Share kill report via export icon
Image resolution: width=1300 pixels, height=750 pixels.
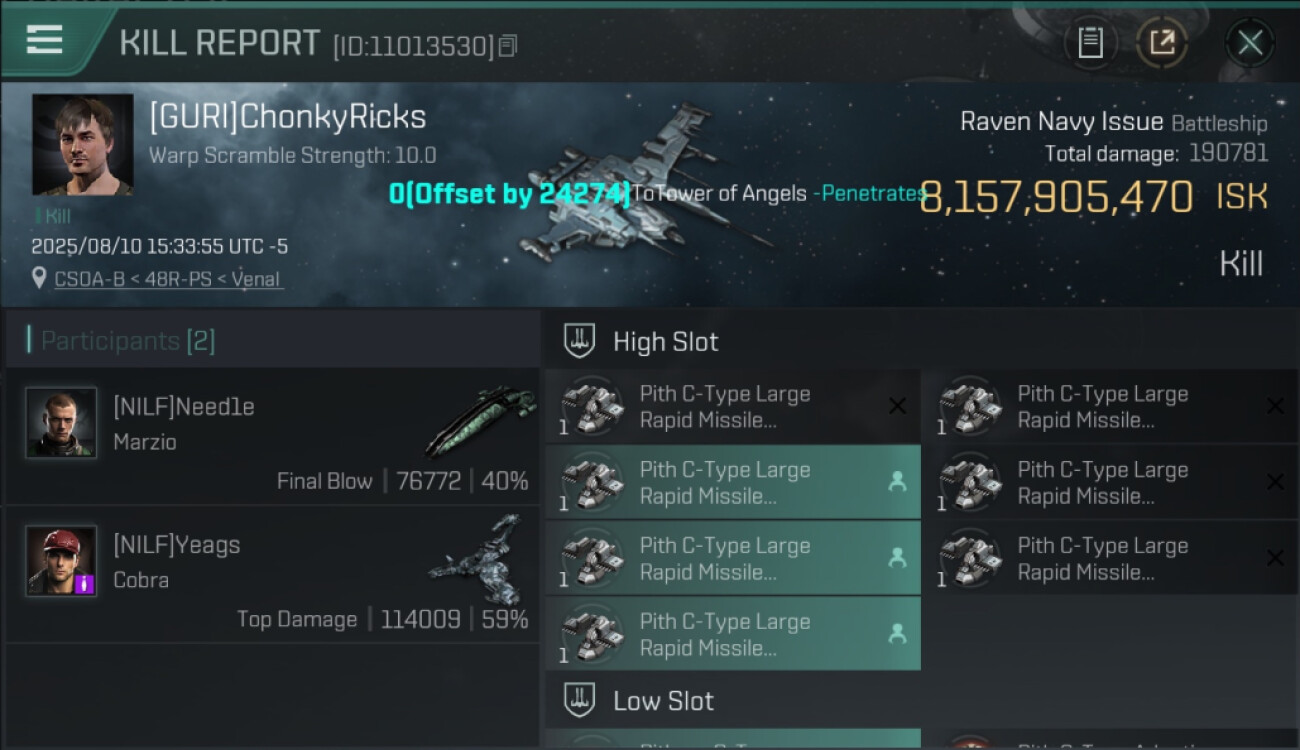tap(1161, 42)
